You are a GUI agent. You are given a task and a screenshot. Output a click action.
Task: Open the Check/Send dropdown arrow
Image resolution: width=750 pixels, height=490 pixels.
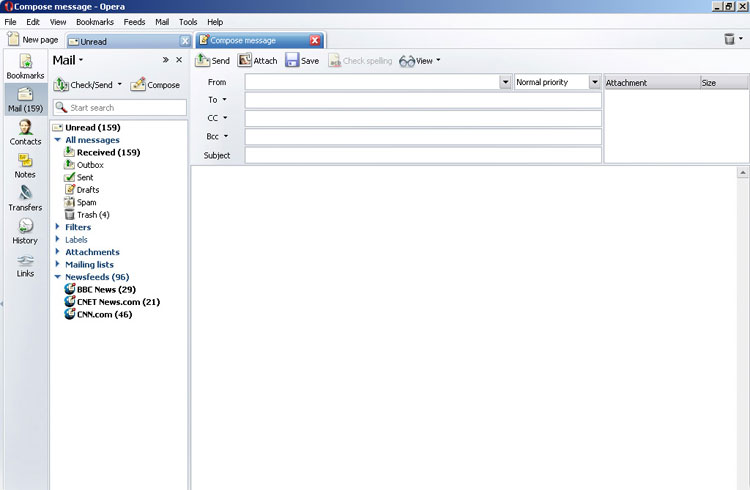[x=120, y=84]
